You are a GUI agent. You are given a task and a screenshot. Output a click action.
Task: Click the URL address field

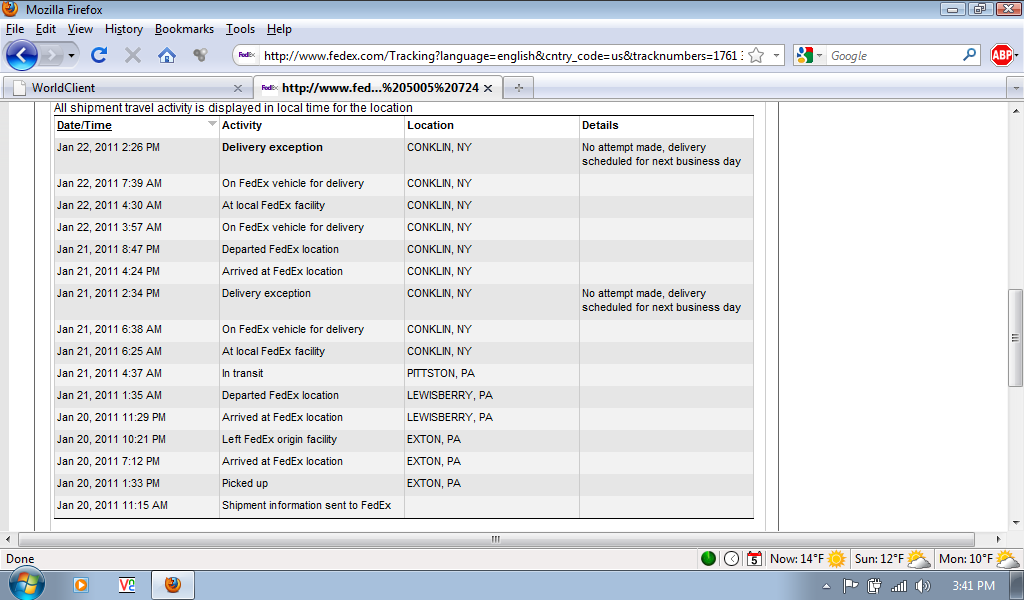pyautogui.click(x=502, y=55)
